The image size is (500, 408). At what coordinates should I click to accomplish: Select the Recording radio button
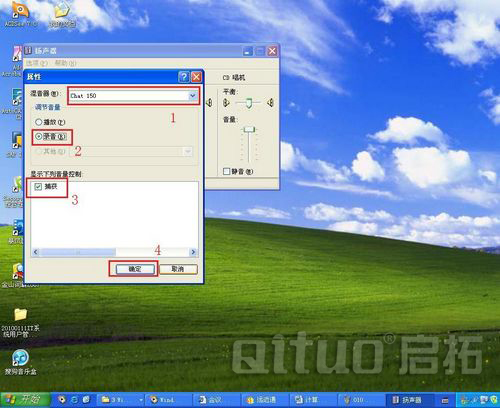coord(51,136)
